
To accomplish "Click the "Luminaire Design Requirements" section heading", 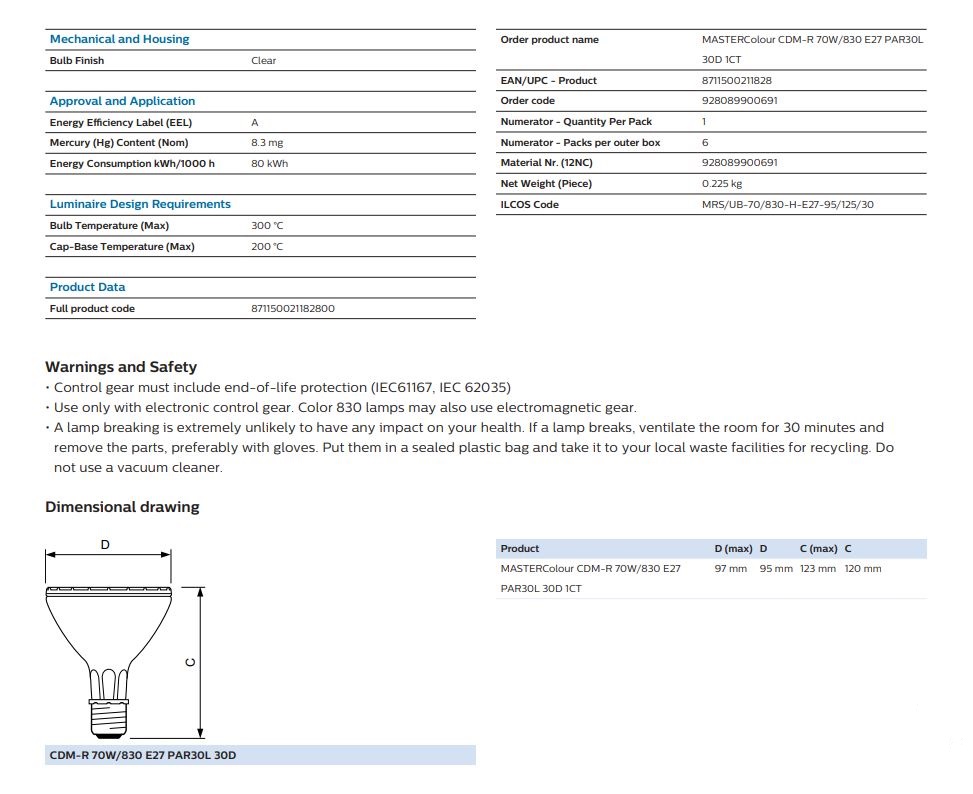I will click(x=140, y=204).
